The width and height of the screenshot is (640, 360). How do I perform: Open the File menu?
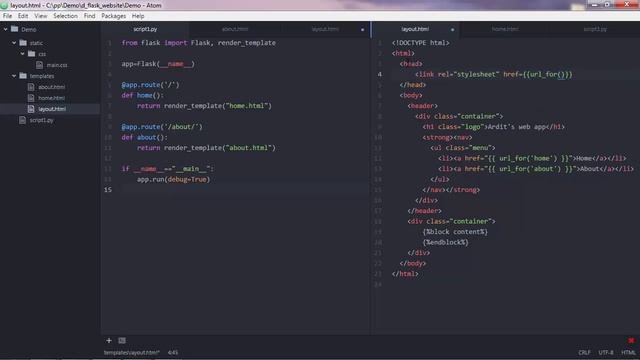(x=7, y=16)
